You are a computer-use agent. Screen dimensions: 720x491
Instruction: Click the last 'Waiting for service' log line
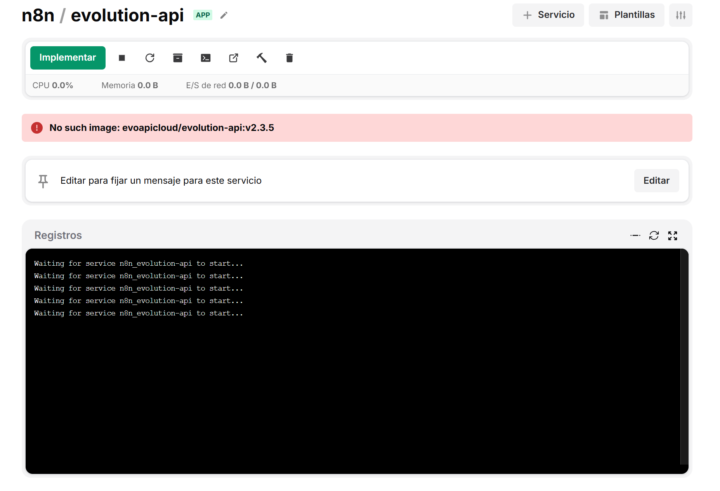[x=138, y=313]
